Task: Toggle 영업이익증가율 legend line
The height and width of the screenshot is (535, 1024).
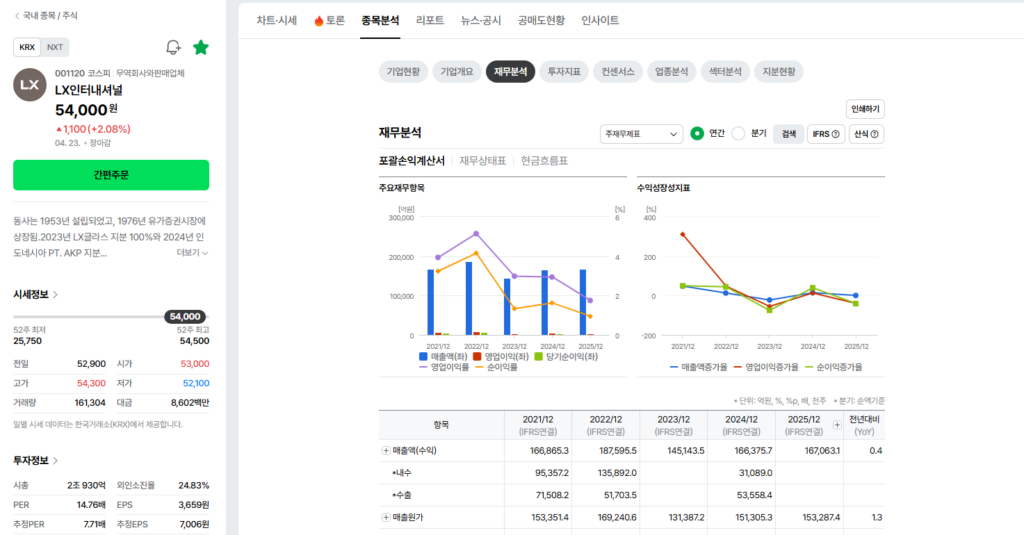Action: click(766, 367)
